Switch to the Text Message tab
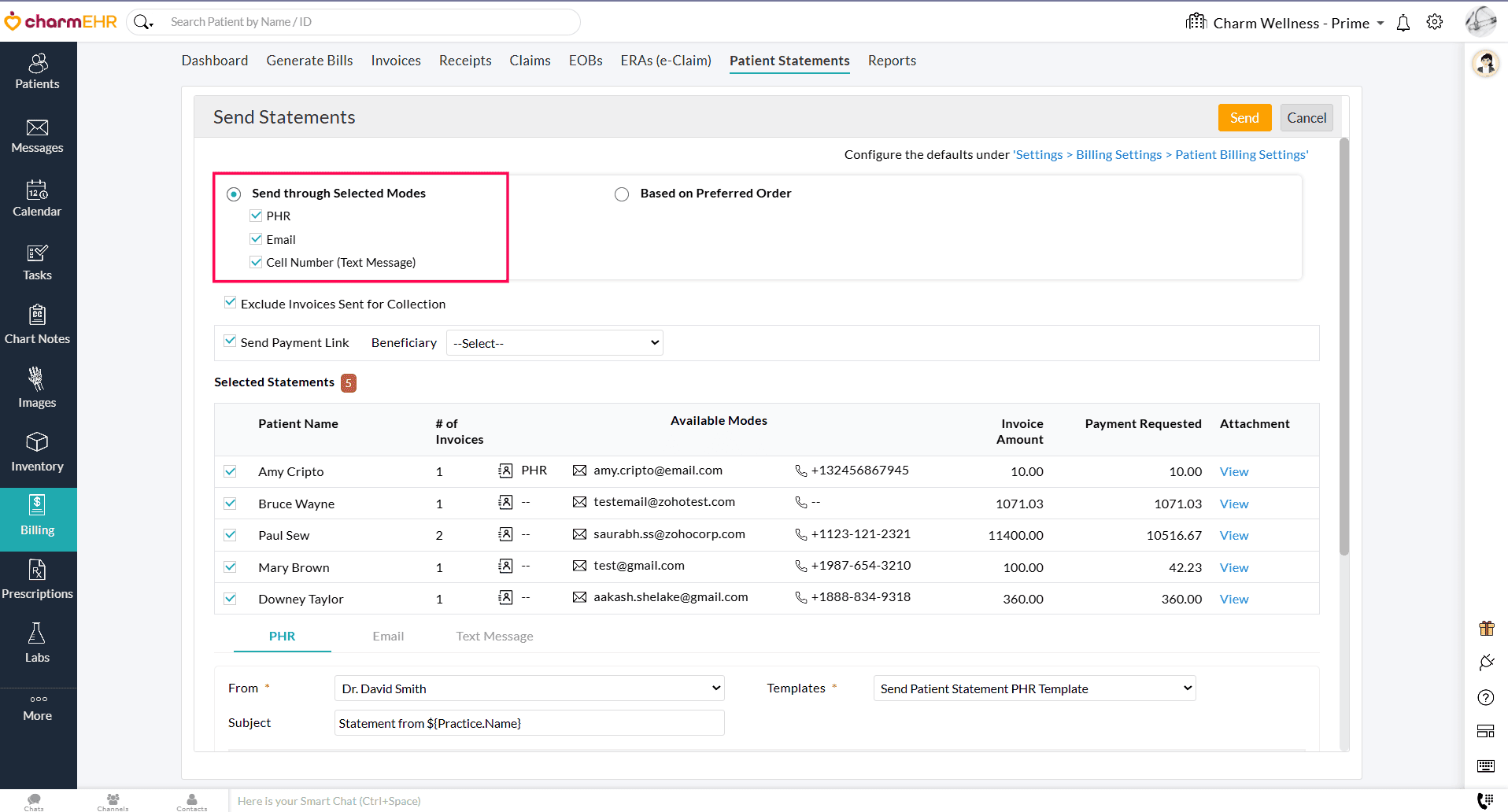Viewport: 1508px width, 812px height. [494, 637]
